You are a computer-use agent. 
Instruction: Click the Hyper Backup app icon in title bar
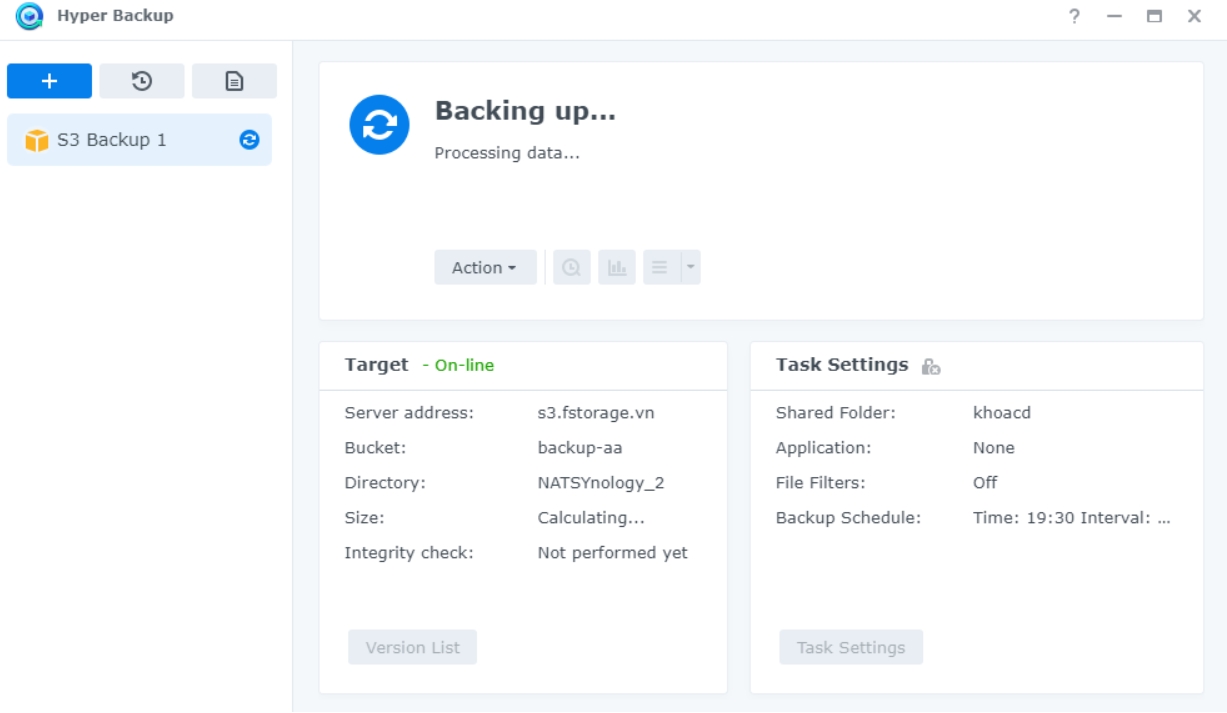pyautogui.click(x=29, y=16)
